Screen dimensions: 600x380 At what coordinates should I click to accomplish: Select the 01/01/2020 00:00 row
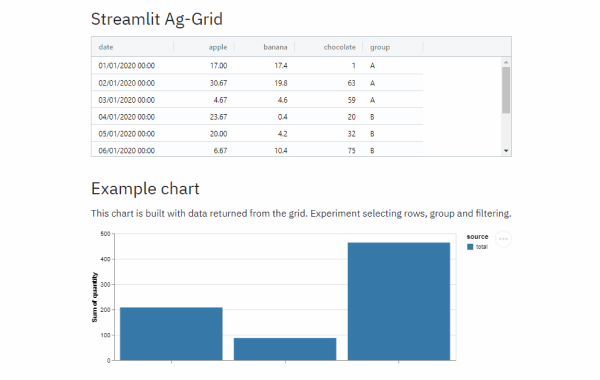(x=258, y=65)
